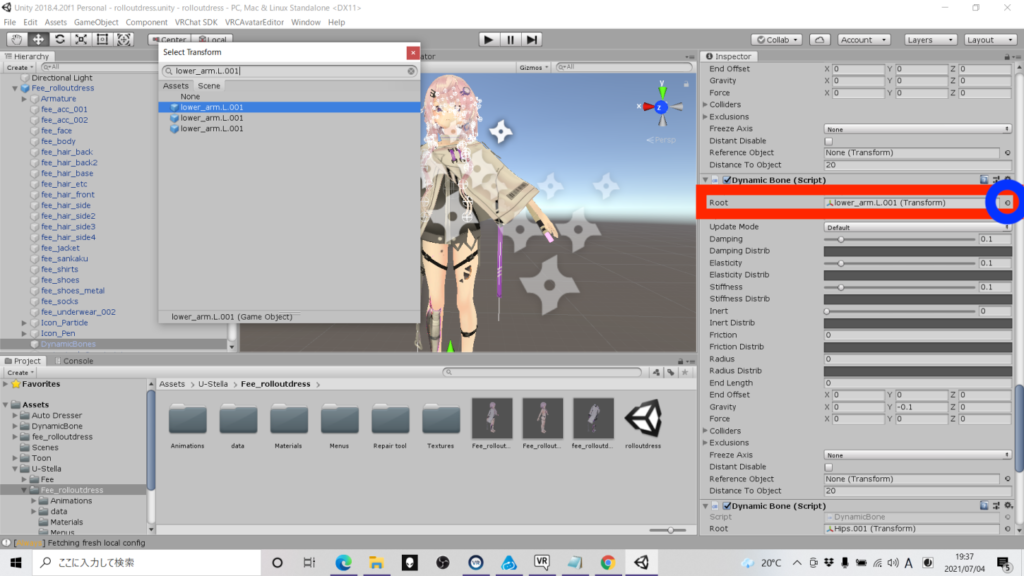Viewport: 1024px width, 576px height.
Task: Click Search by Label icon in Project panel
Action: (x=671, y=372)
